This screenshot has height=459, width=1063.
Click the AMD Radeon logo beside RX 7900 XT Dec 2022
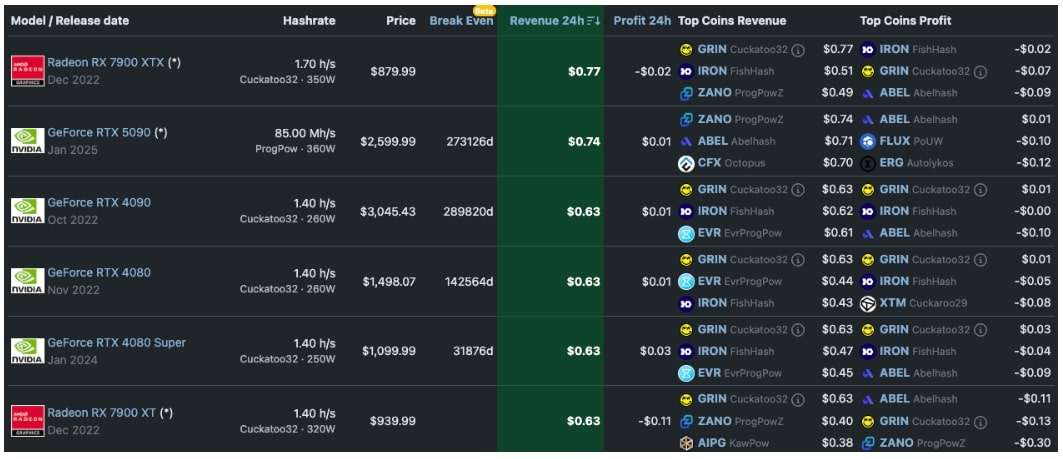(28, 421)
